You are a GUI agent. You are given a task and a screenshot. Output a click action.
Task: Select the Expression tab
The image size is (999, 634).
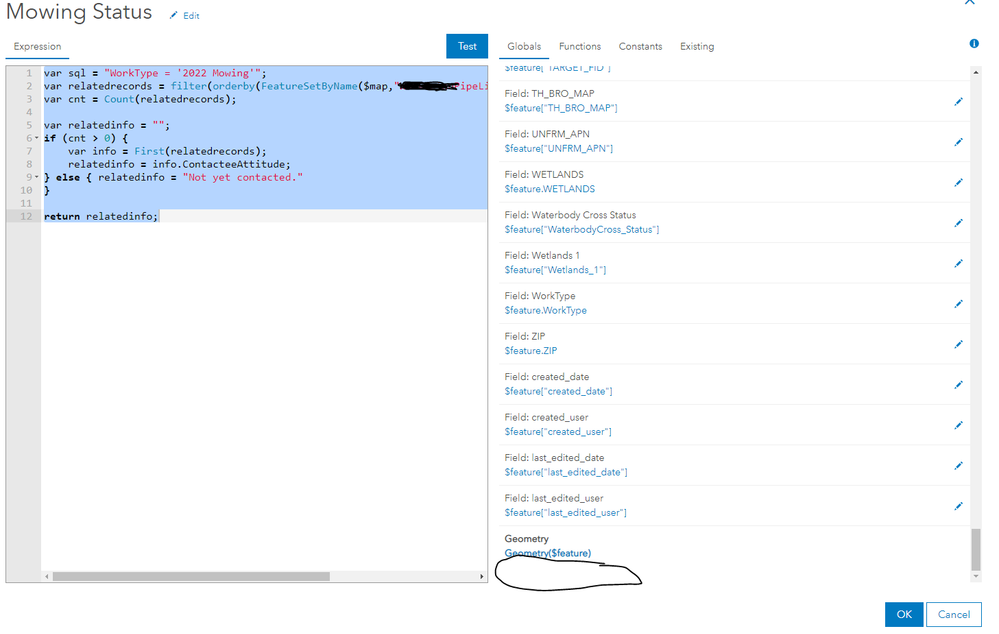point(38,47)
